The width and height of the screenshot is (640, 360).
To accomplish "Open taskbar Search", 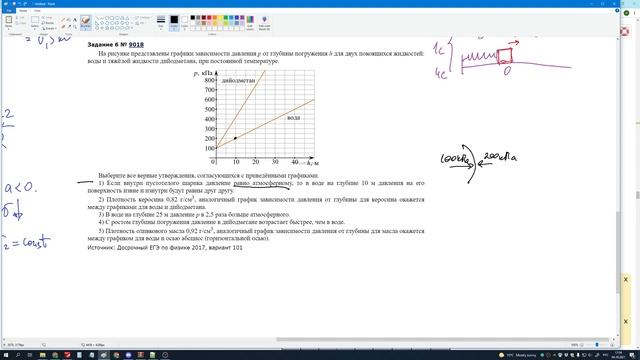I will 18,355.
